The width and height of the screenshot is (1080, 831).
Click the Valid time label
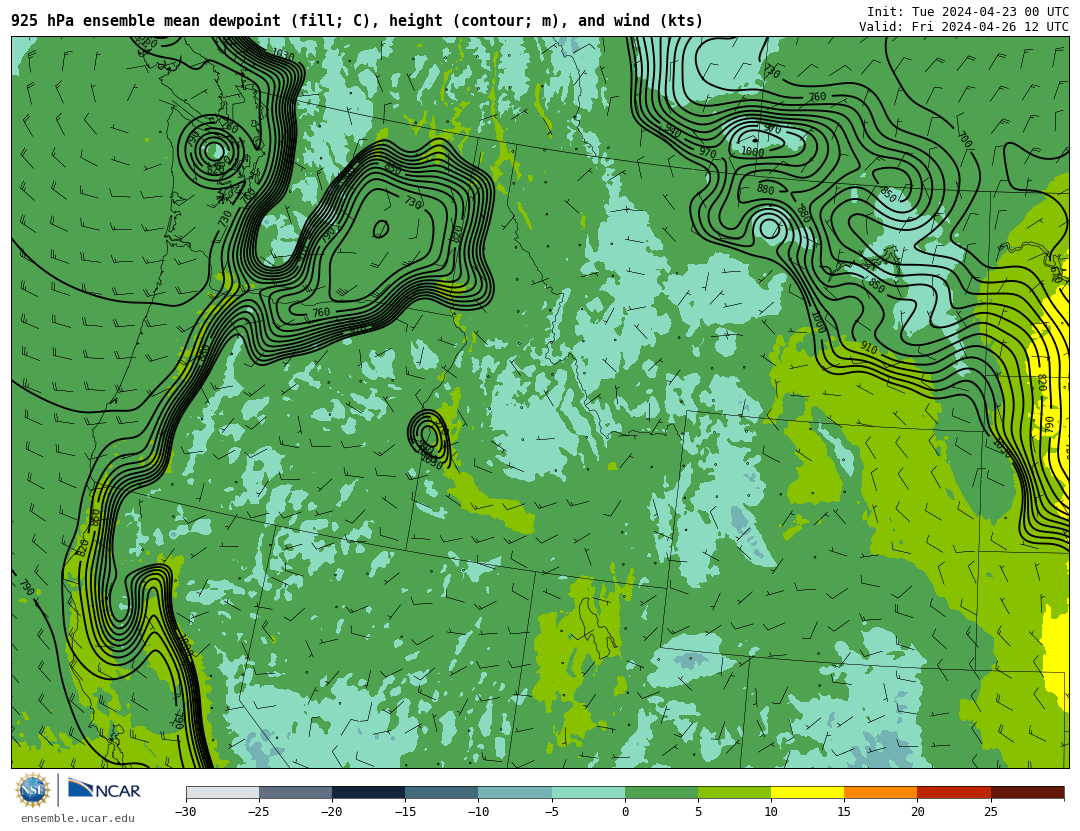pyautogui.click(x=964, y=27)
